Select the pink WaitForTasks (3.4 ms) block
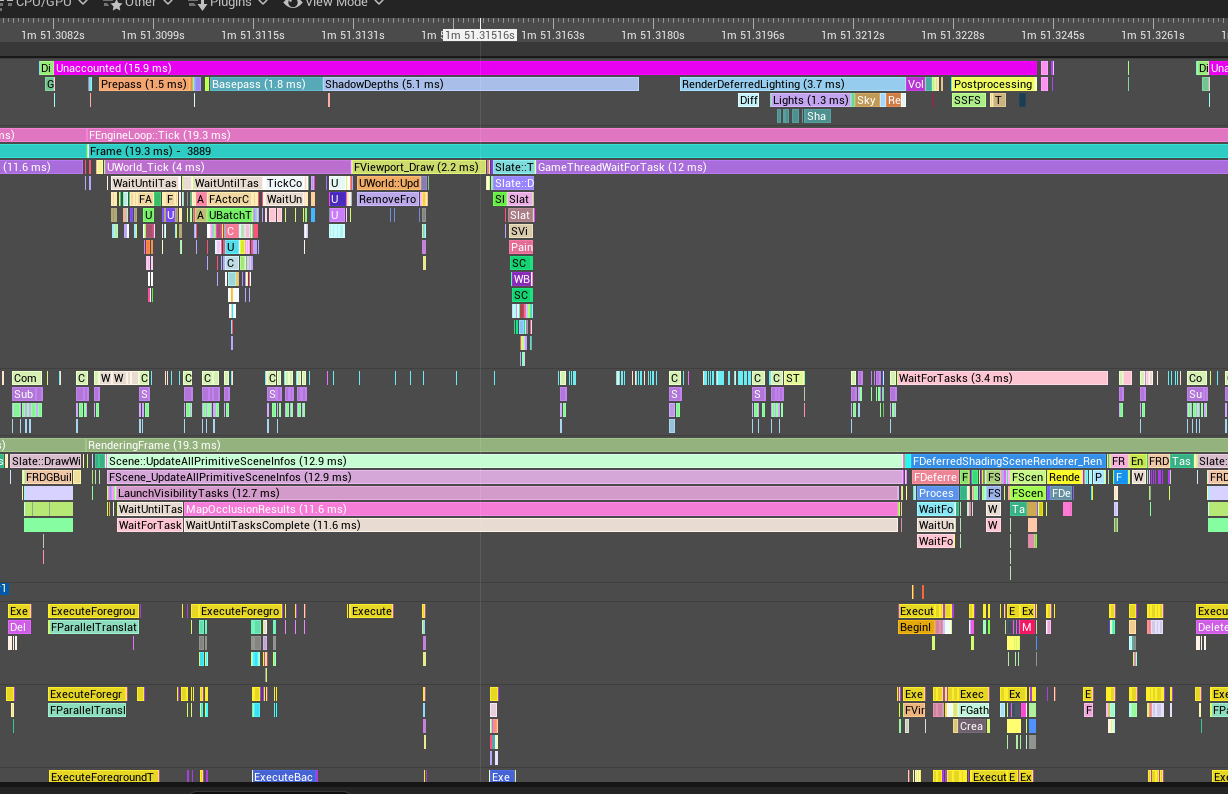Viewport: 1228px width, 794px height. click(1000, 378)
